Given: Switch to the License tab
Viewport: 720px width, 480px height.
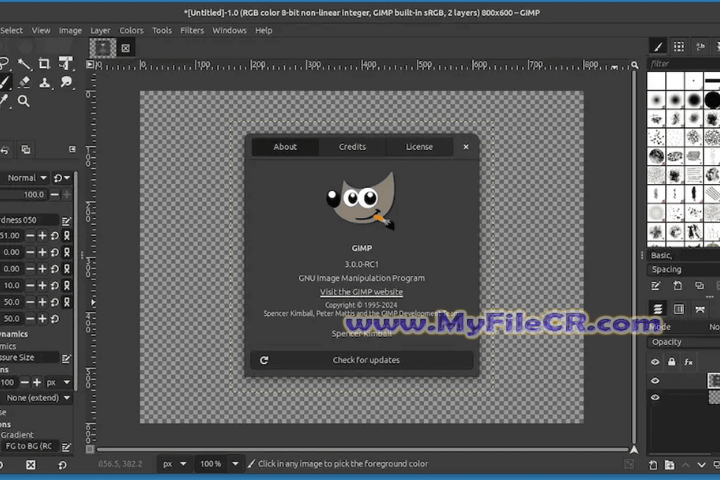Looking at the screenshot, I should [419, 147].
